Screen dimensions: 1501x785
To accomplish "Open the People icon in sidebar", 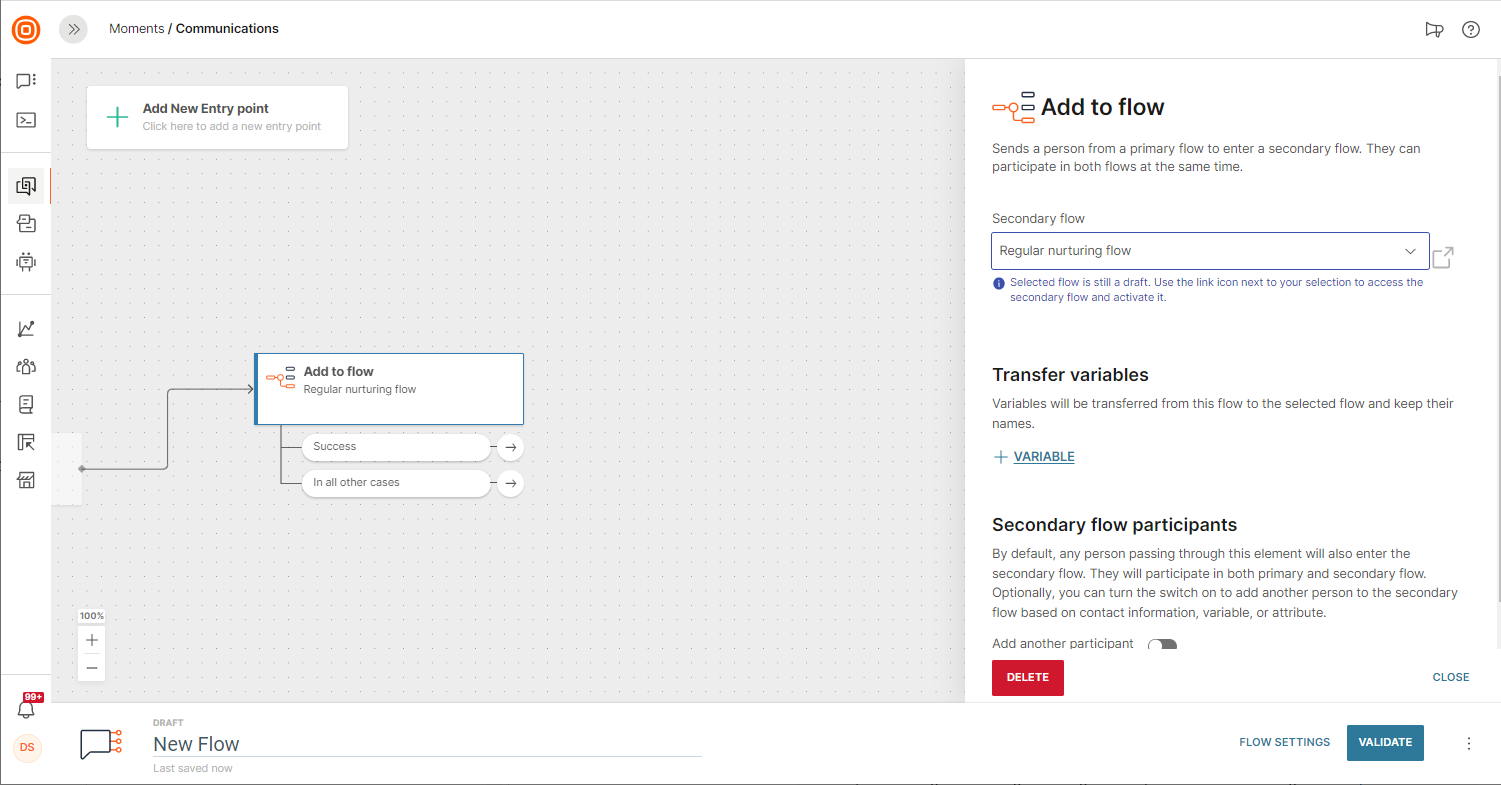I will 26,366.
